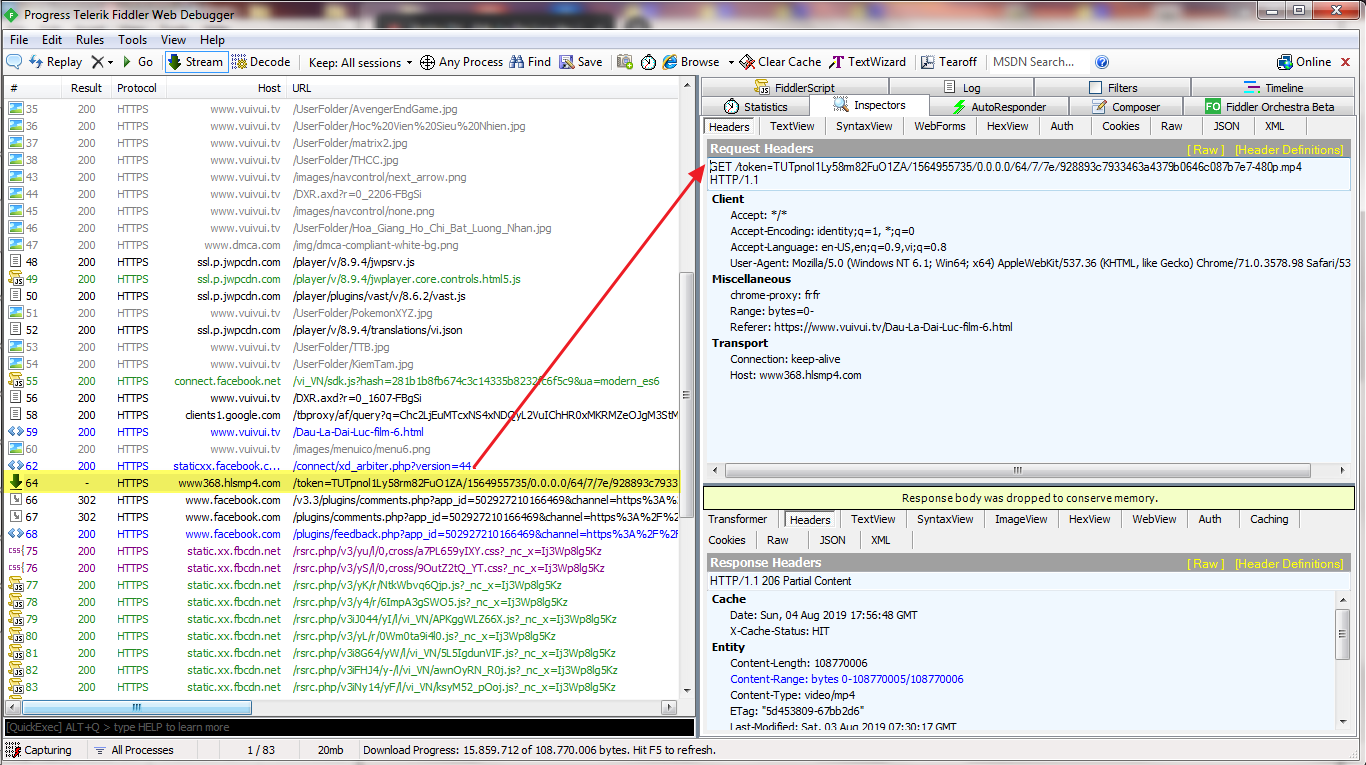Save sessions with the Save button
This screenshot has width=1366, height=765.
click(581, 62)
